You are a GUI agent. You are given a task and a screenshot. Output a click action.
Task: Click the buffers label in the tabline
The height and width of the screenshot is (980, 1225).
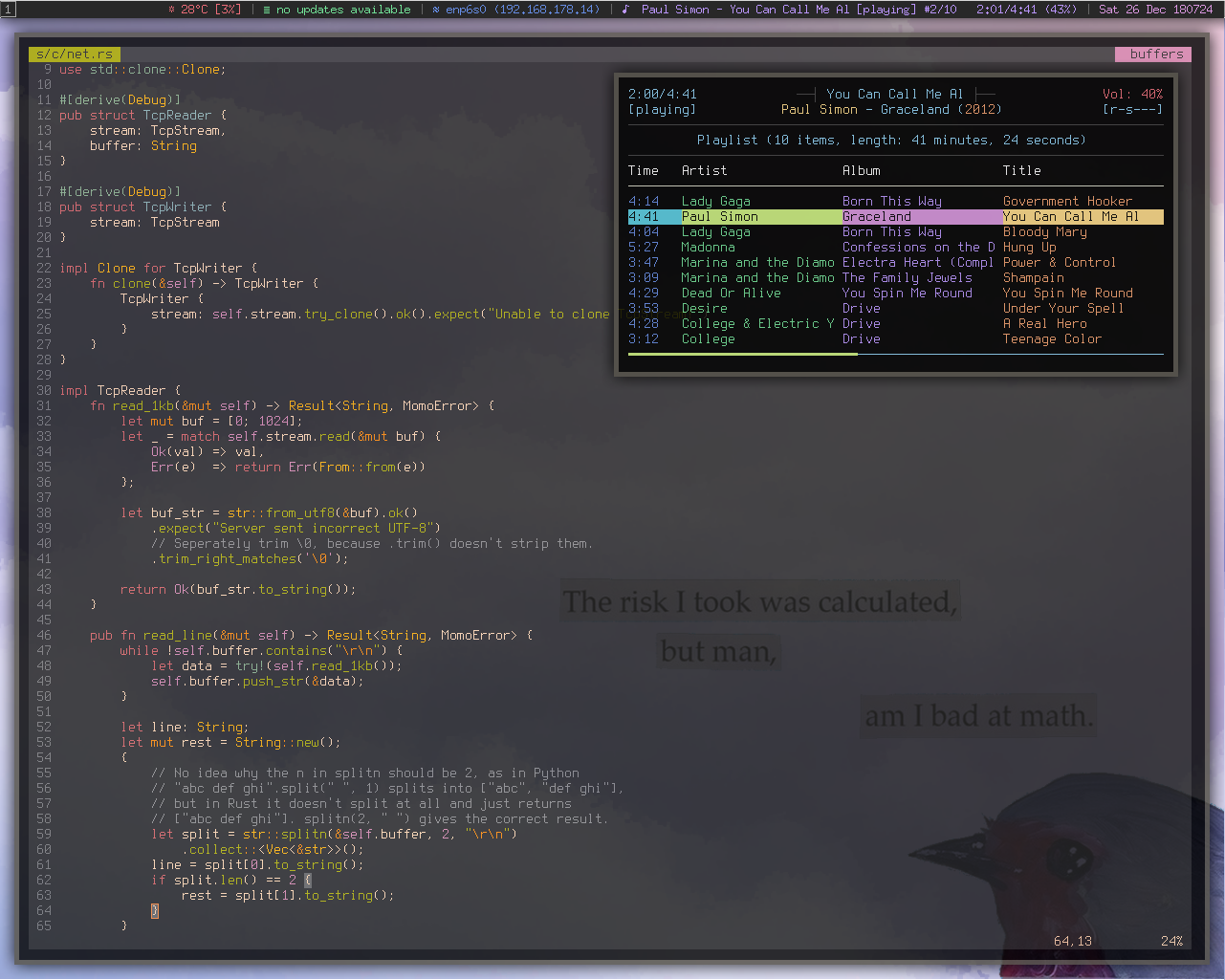(1155, 54)
